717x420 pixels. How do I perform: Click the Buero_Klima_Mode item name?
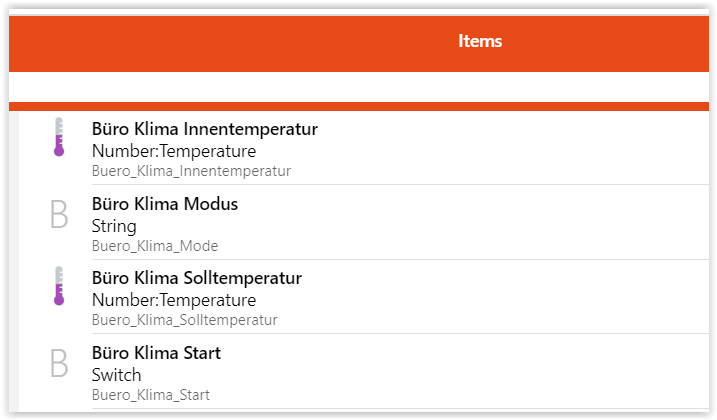[x=155, y=246]
